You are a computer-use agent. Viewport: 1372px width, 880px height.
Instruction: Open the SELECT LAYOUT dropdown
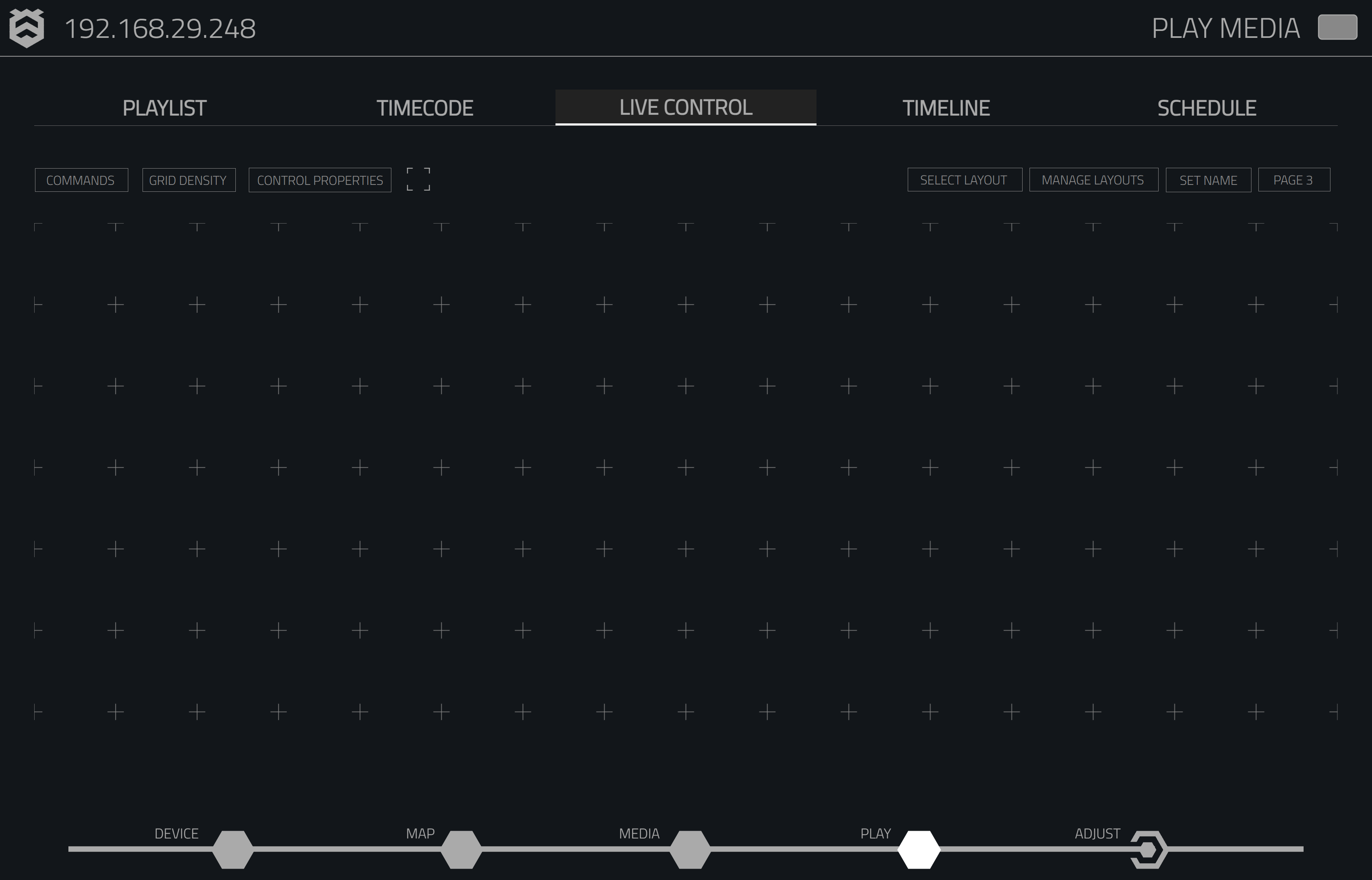[965, 180]
